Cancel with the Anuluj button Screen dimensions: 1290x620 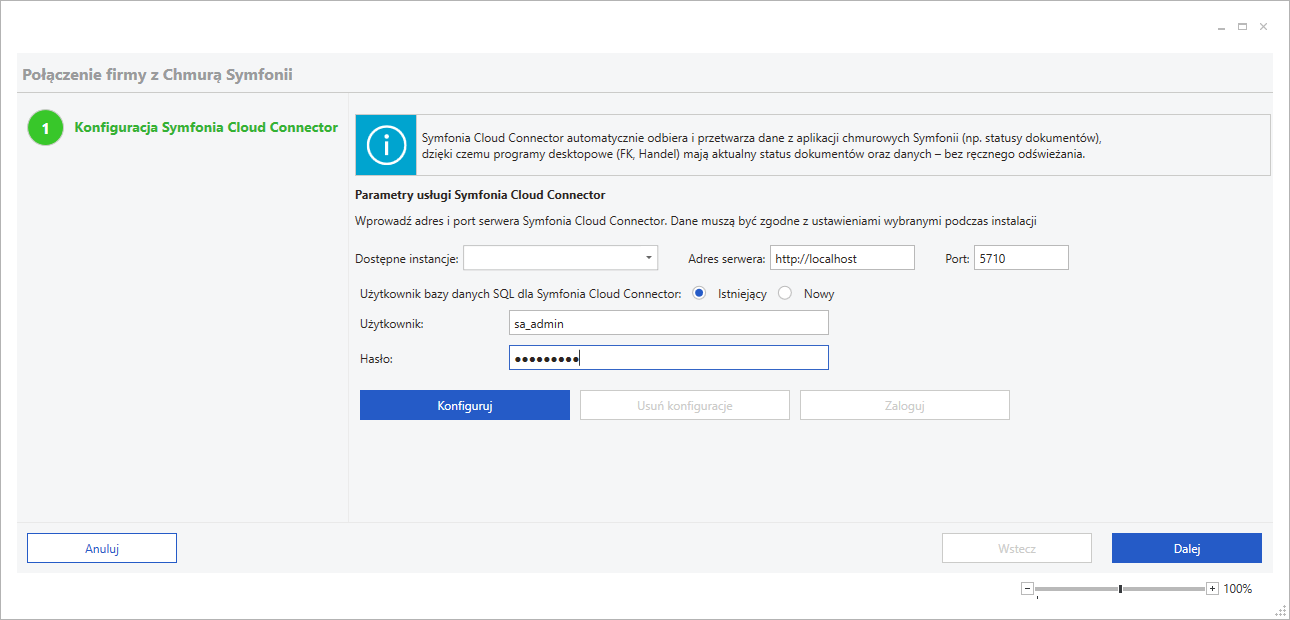[102, 548]
